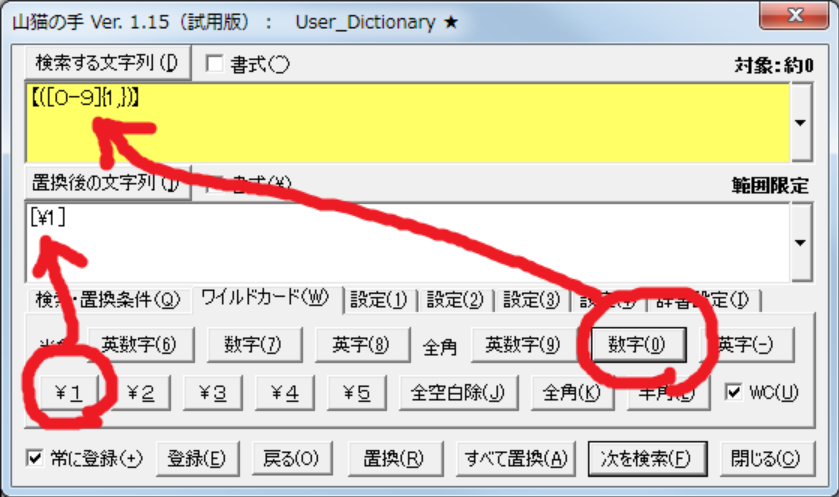Enable 書式 checkbox for search string
This screenshot has width=839, height=497.
point(214,64)
